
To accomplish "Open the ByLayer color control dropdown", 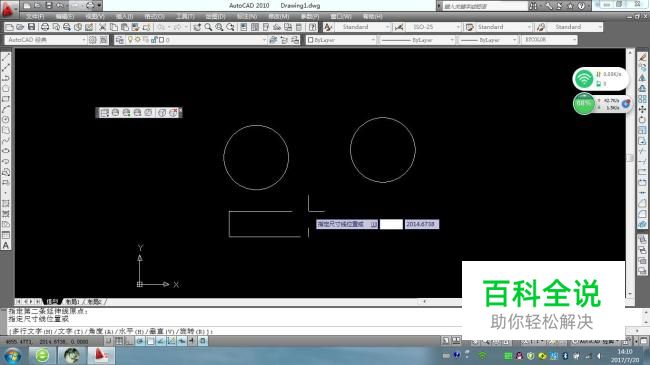I will 373,40.
